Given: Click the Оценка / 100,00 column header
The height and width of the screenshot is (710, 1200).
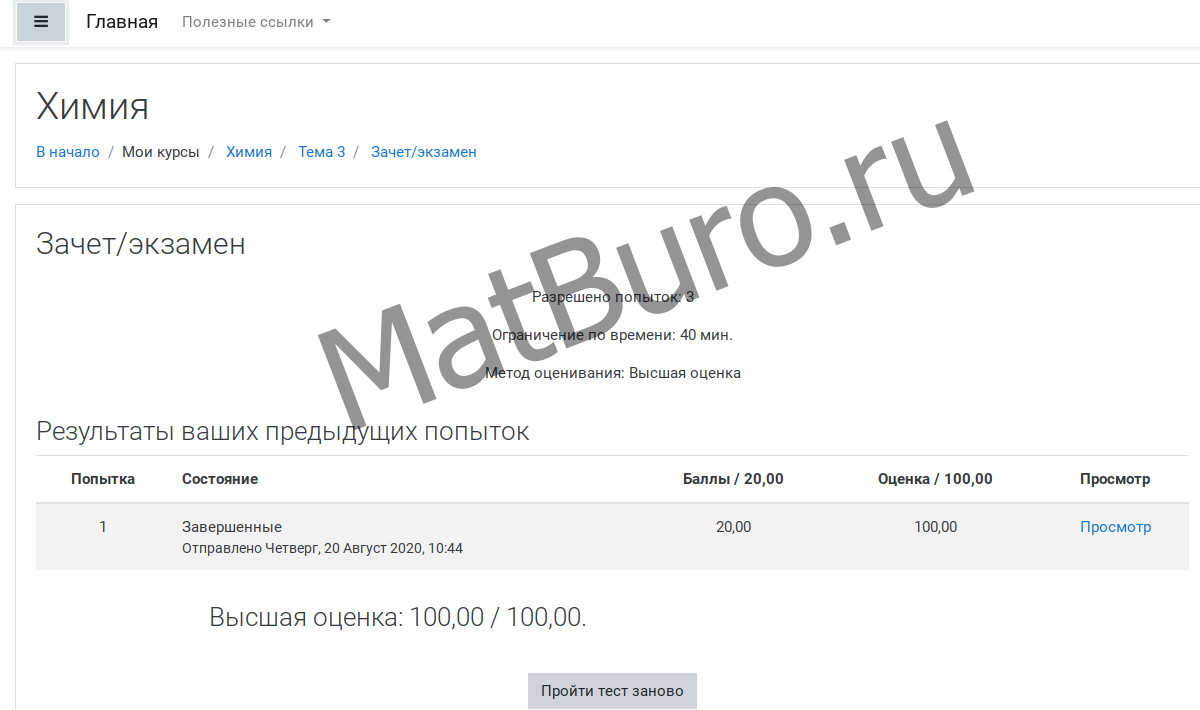Looking at the screenshot, I should pos(935,479).
